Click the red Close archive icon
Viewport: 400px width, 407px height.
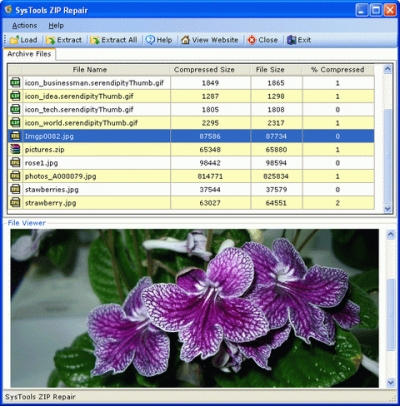[252, 40]
